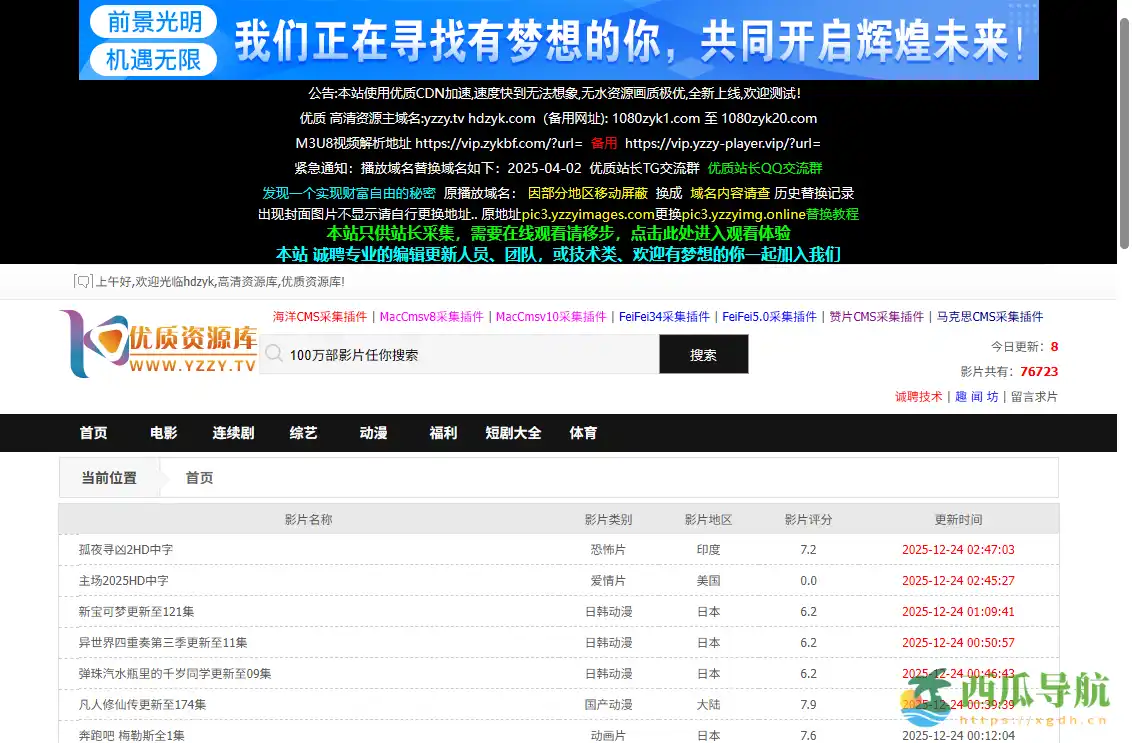
Task: Open the movie 孤夜寻凶2HD中字
Action: point(128,549)
